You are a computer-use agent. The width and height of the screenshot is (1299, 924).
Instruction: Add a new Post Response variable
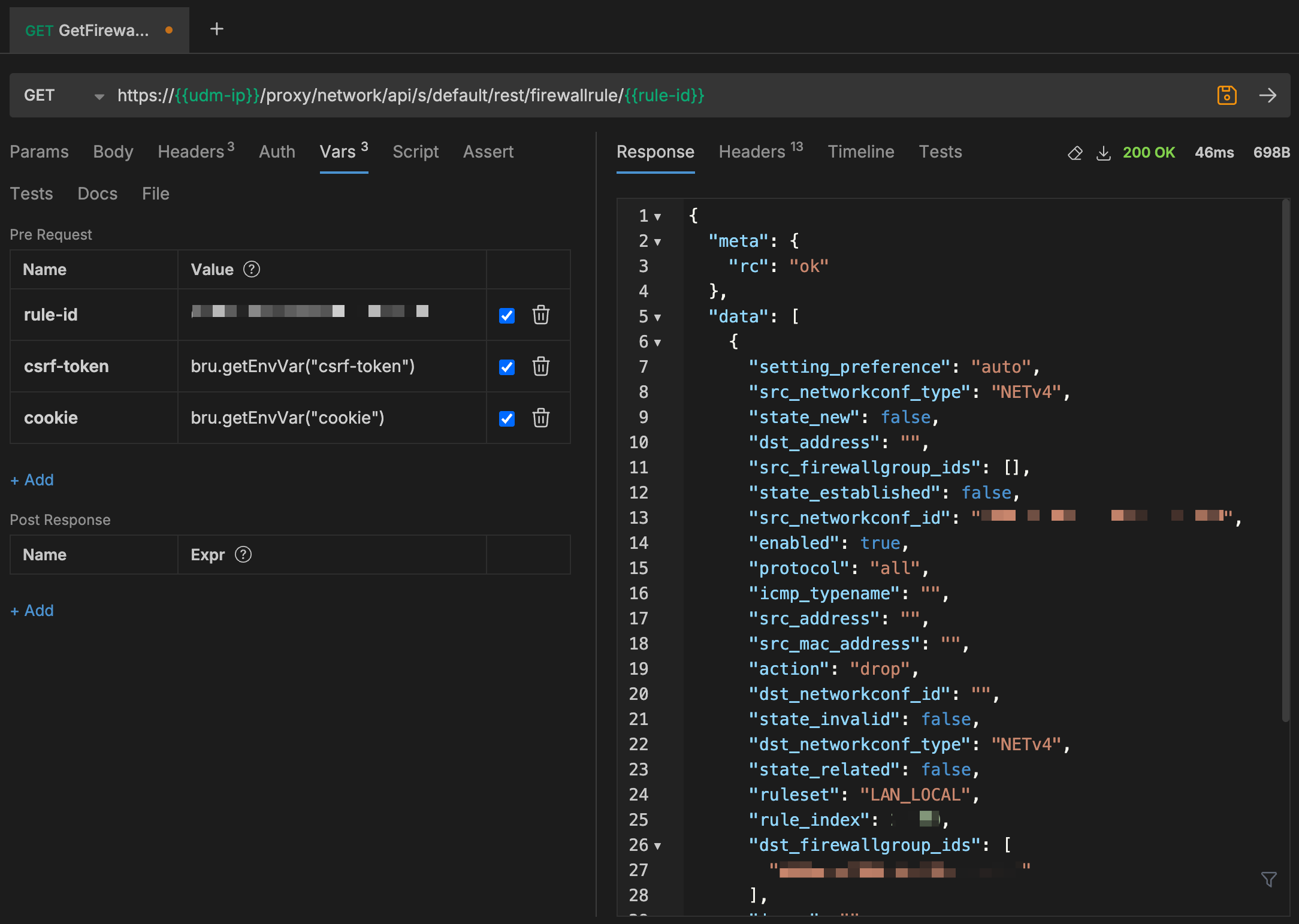tap(32, 611)
